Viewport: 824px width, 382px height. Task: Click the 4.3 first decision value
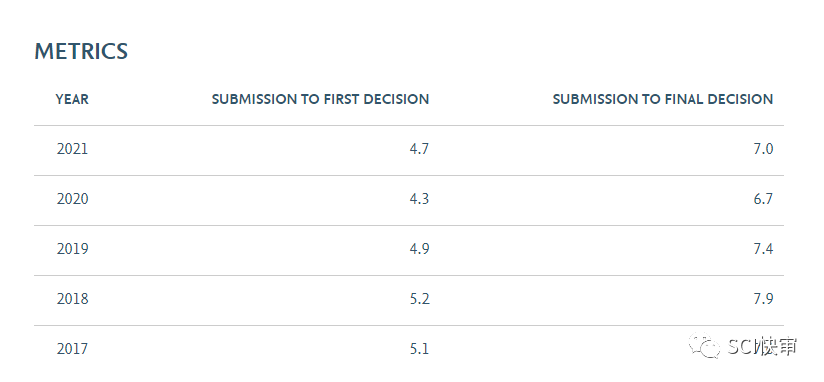click(x=419, y=199)
